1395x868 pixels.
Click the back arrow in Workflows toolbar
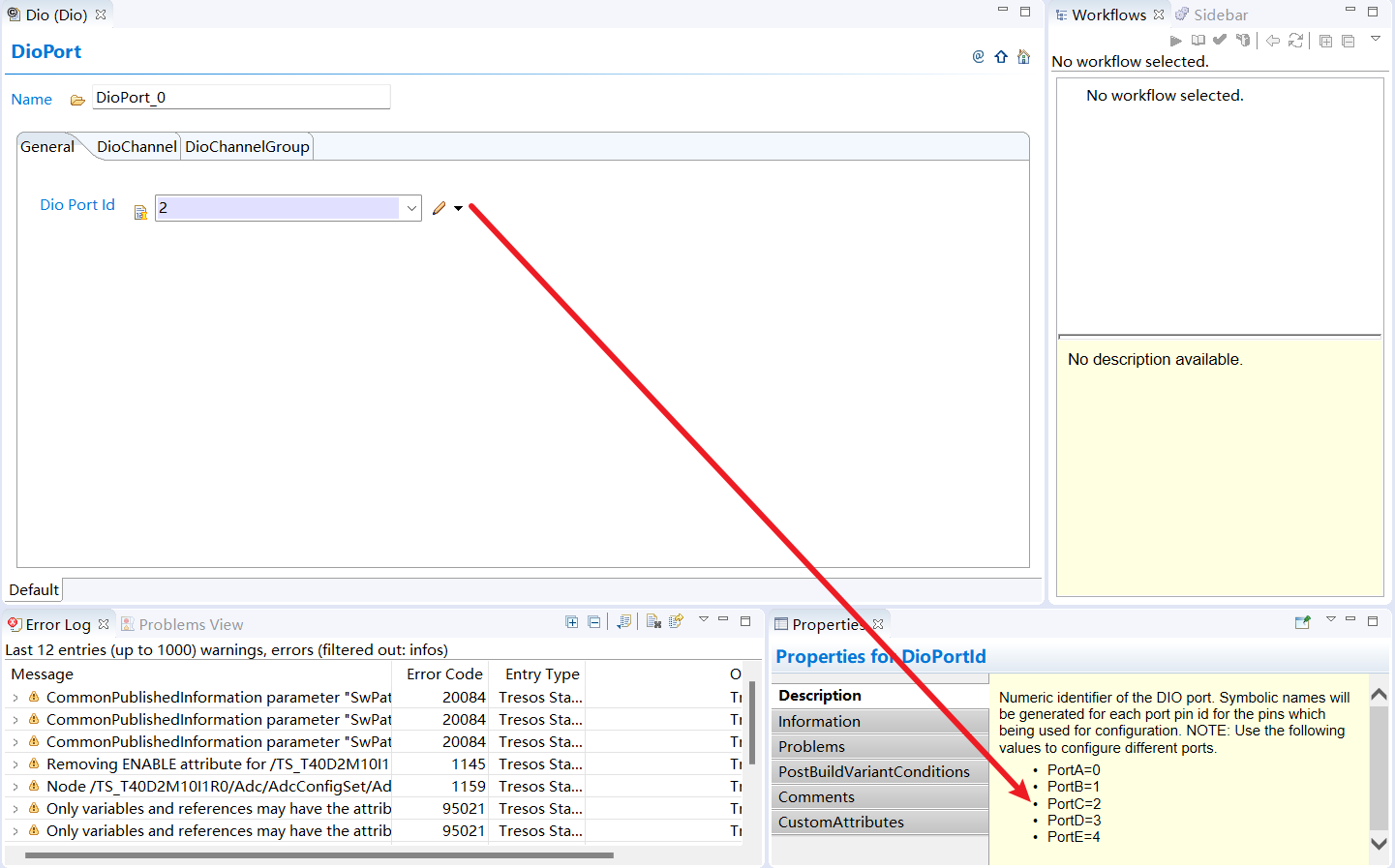click(1273, 41)
